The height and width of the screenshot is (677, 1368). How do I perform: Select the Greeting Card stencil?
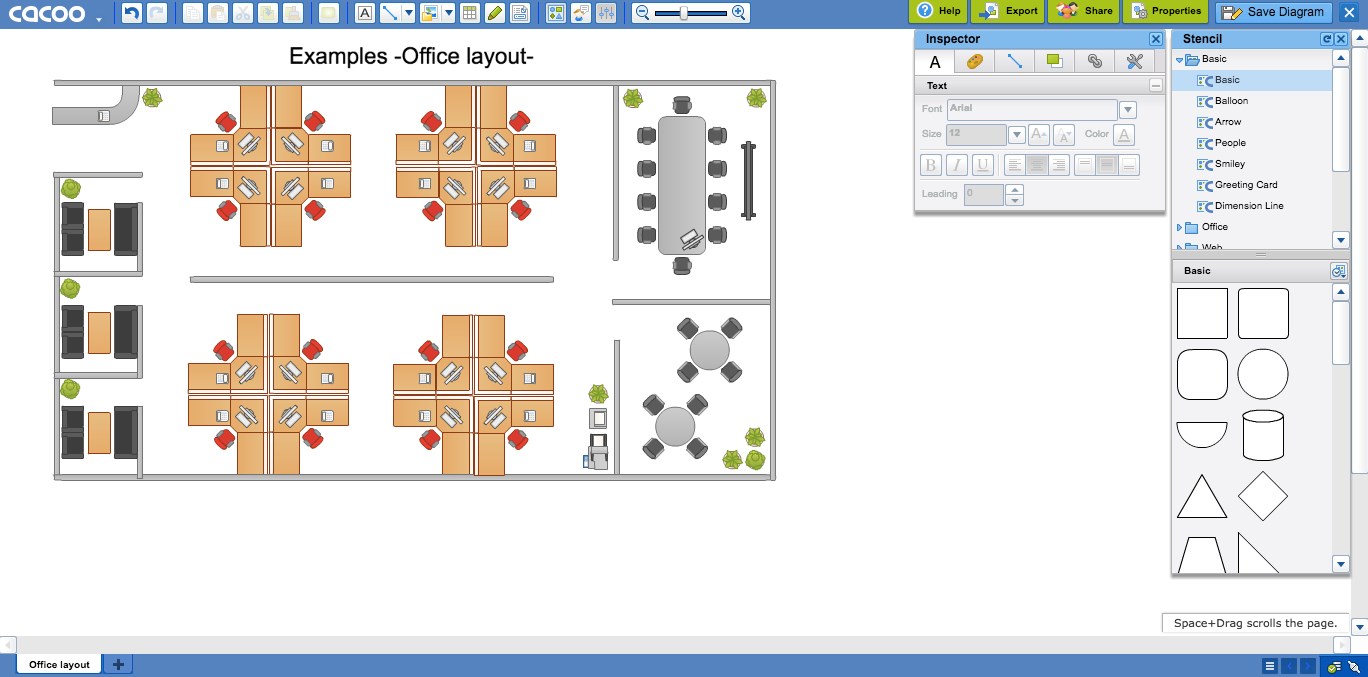(x=1246, y=185)
